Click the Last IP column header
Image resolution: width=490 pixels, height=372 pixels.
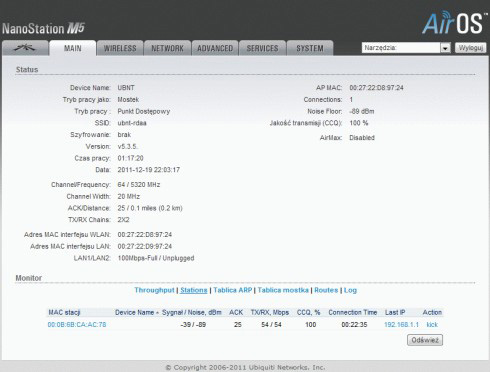click(x=395, y=312)
